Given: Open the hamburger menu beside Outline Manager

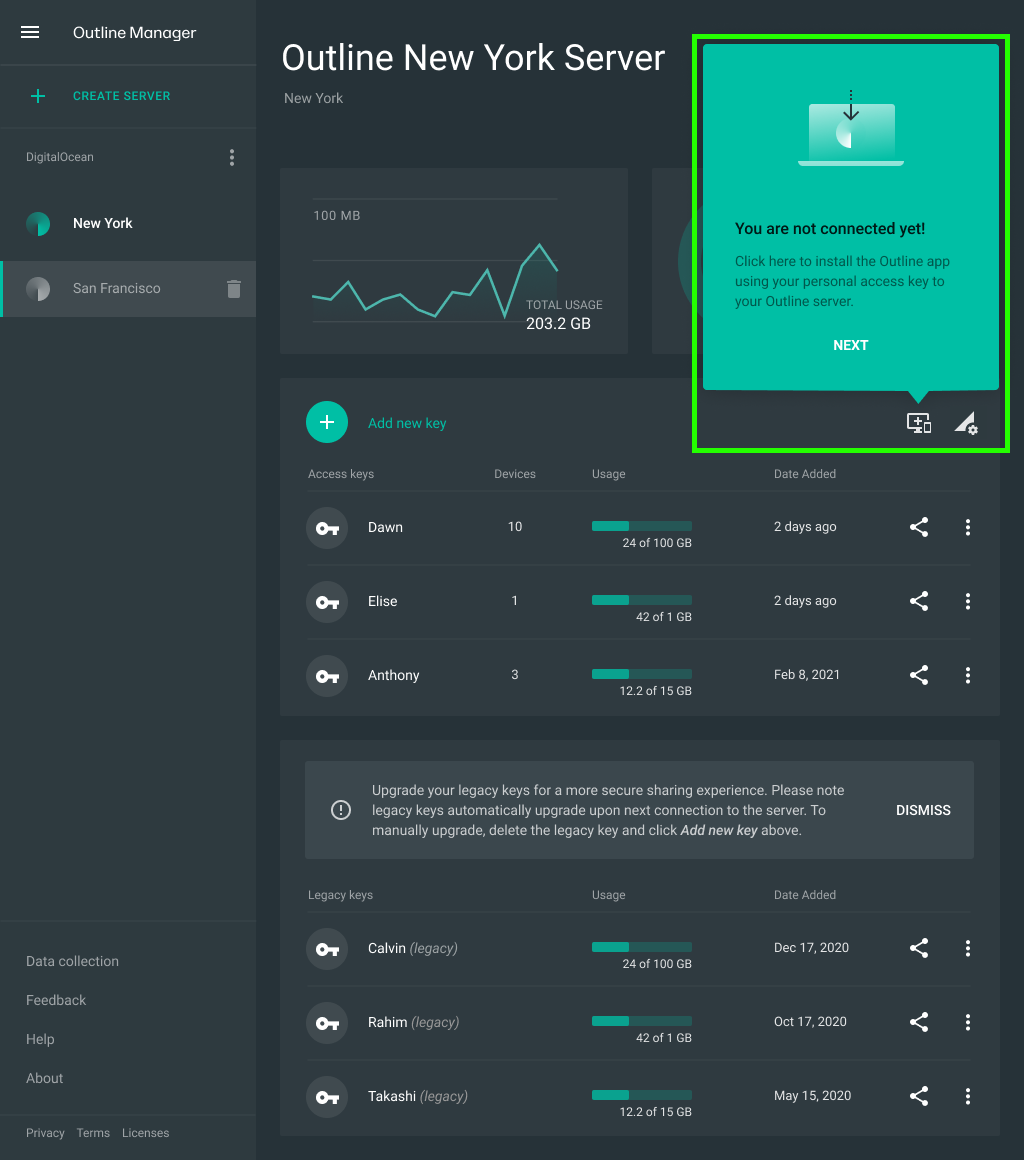Looking at the screenshot, I should tap(30, 33).
